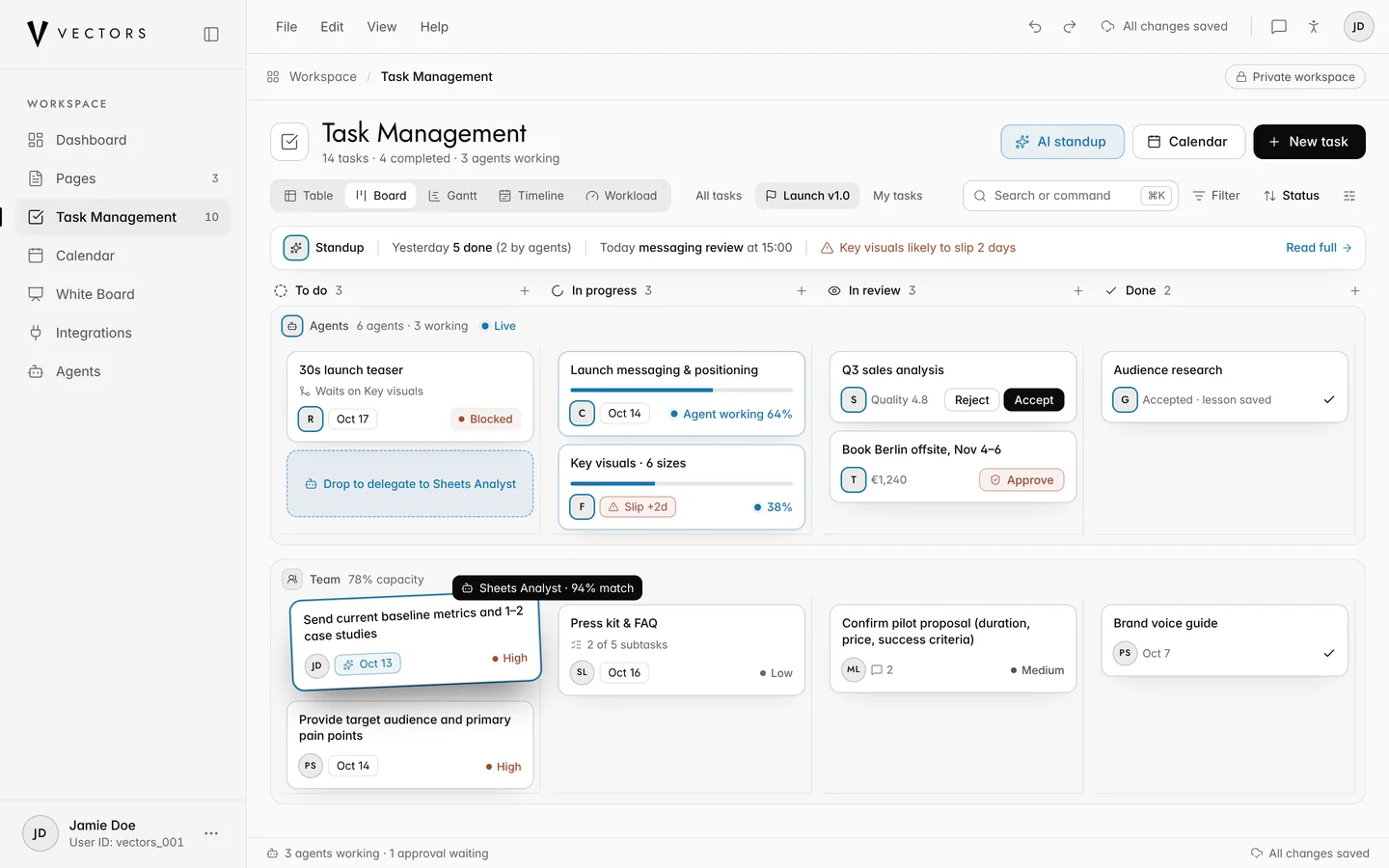Click the Vectors logo
Image resolution: width=1389 pixels, height=868 pixels.
pyautogui.click(x=87, y=34)
